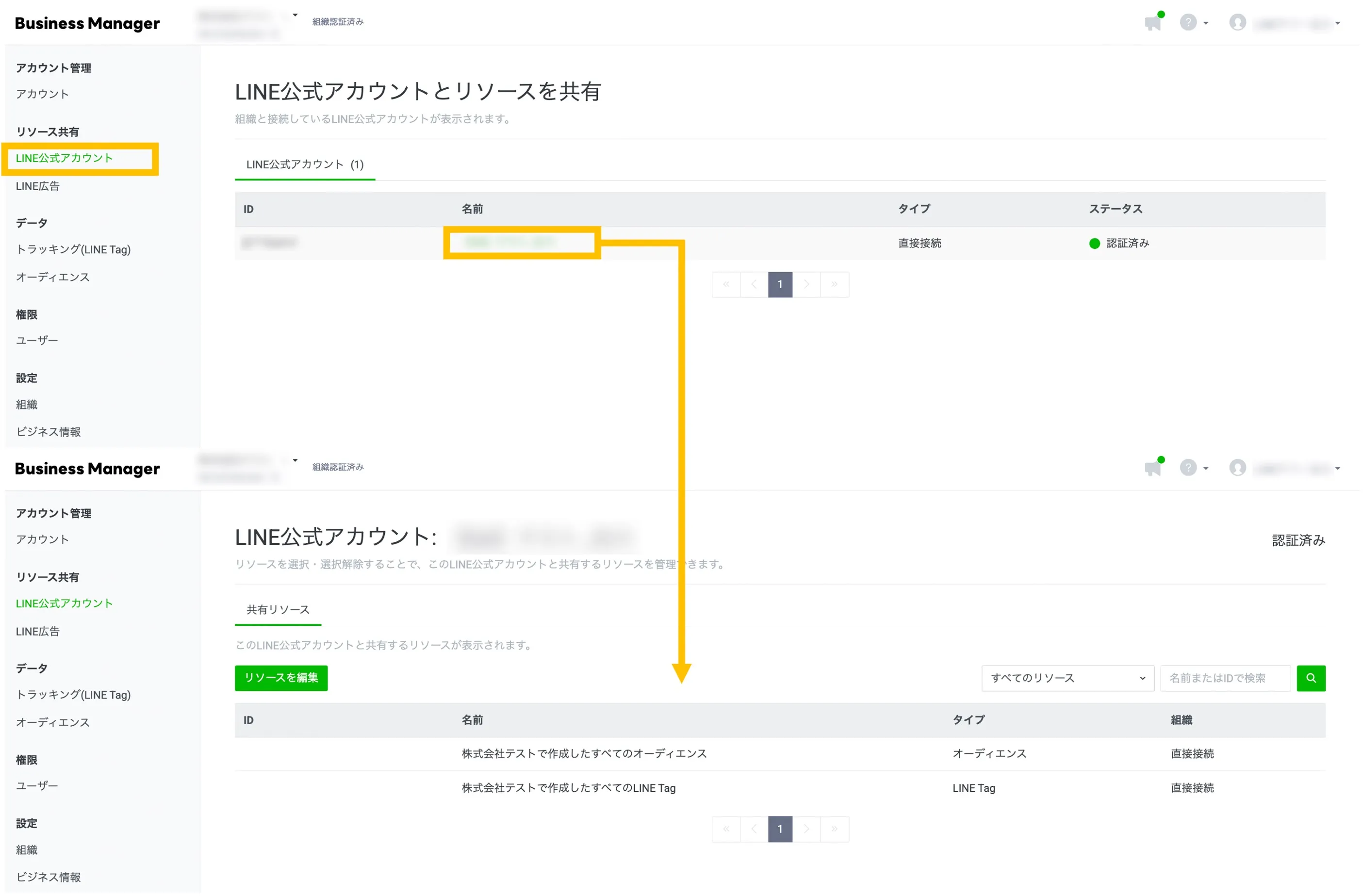1363x896 pixels.
Task: Select the 共有リソース tab
Action: (x=278, y=610)
